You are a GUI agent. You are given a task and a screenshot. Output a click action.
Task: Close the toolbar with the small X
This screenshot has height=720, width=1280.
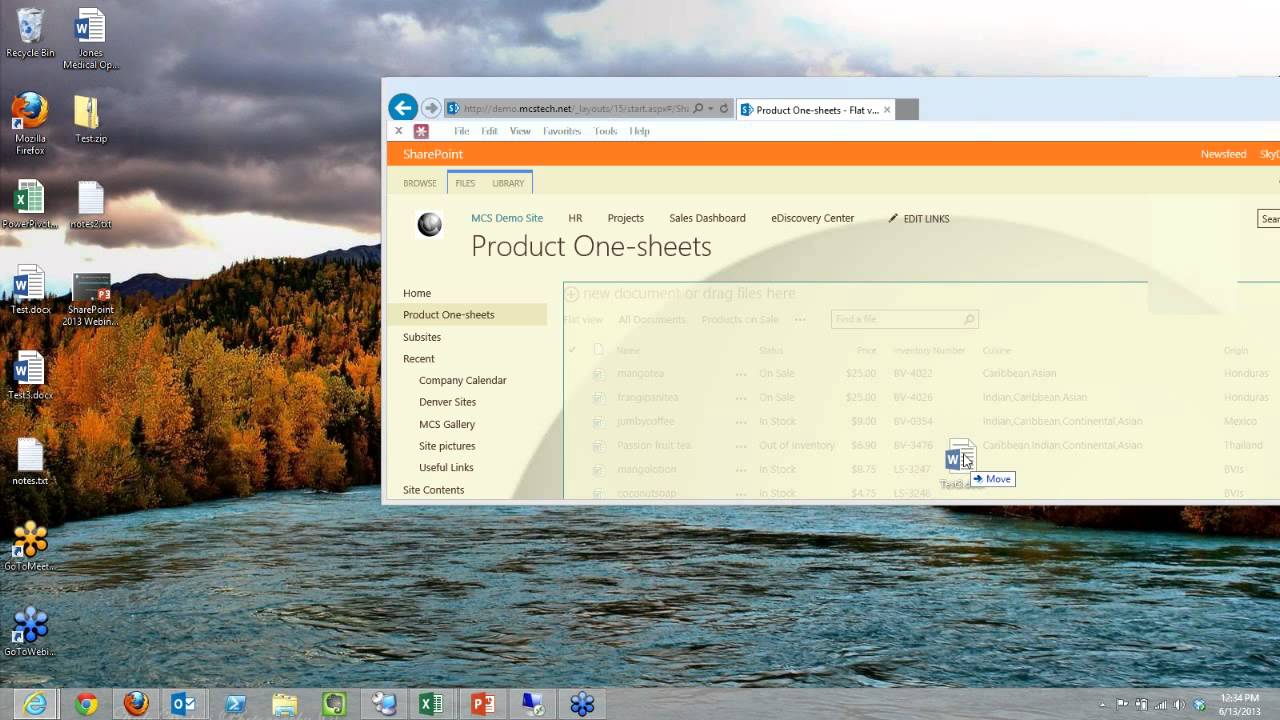pyautogui.click(x=399, y=131)
